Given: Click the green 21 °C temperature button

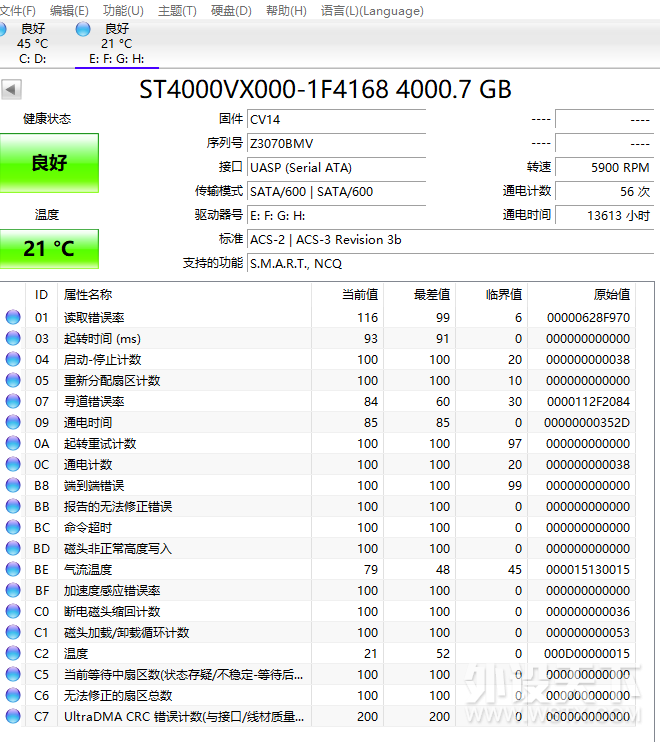Looking at the screenshot, I should click(49, 249).
